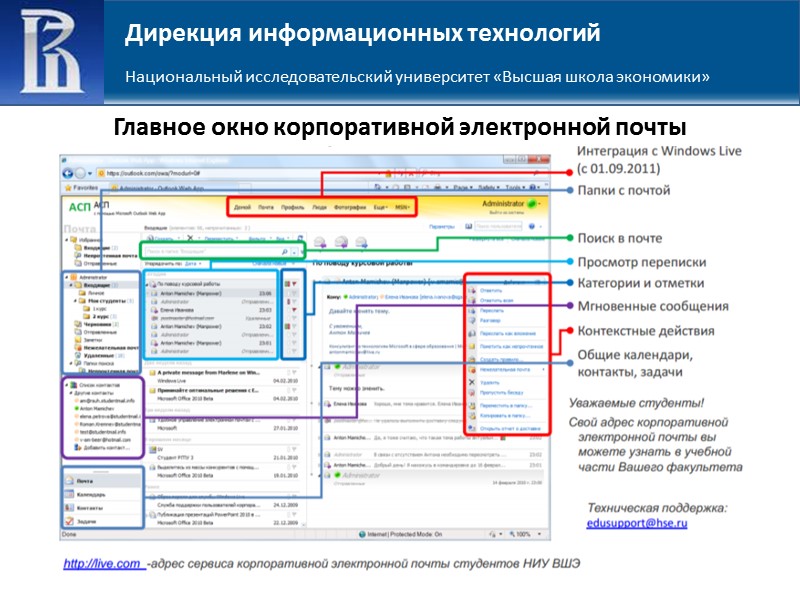Click the browser address bar with the outlook.com URL
The image size is (800, 600).
click(240, 173)
